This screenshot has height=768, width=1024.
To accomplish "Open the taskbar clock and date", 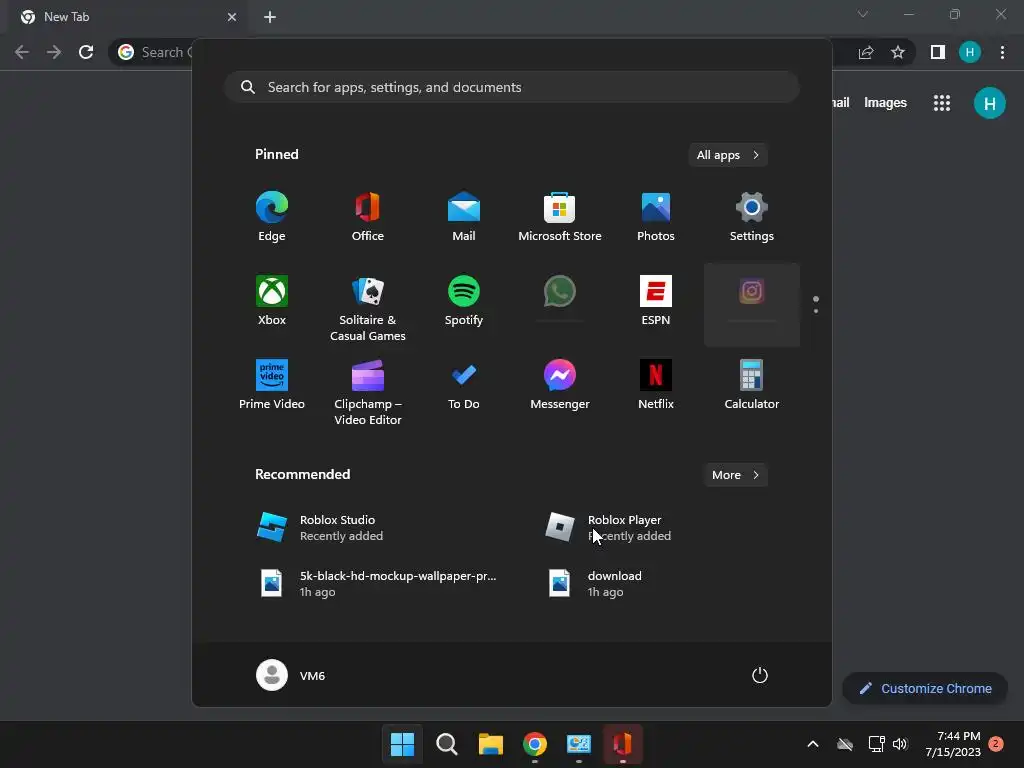I will (953, 744).
